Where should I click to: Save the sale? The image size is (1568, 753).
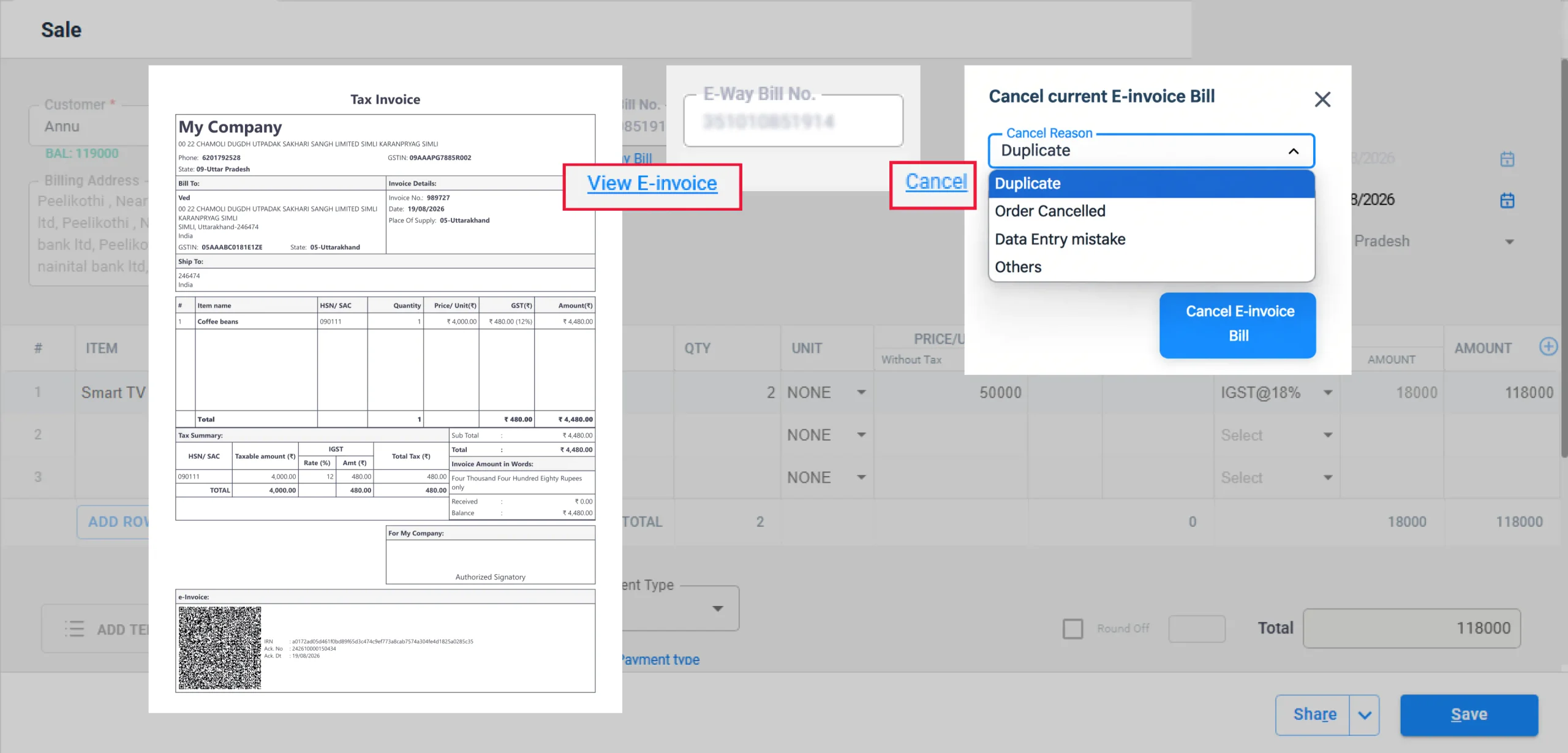pos(1469,714)
